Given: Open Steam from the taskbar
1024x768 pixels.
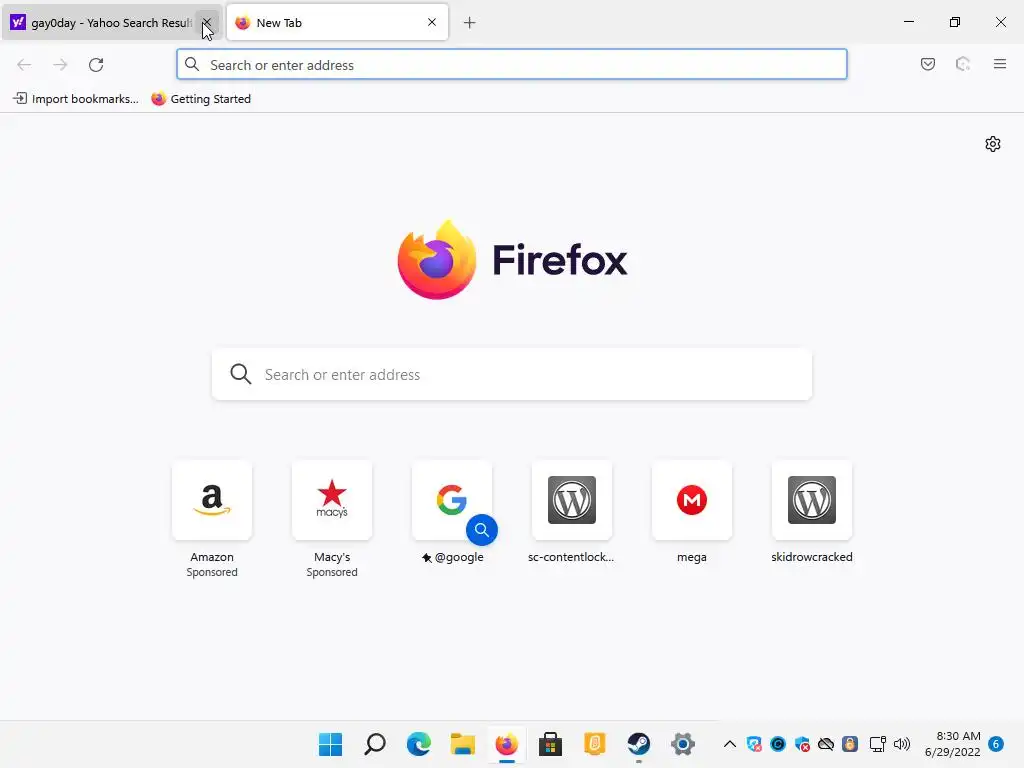Looking at the screenshot, I should pos(639,744).
